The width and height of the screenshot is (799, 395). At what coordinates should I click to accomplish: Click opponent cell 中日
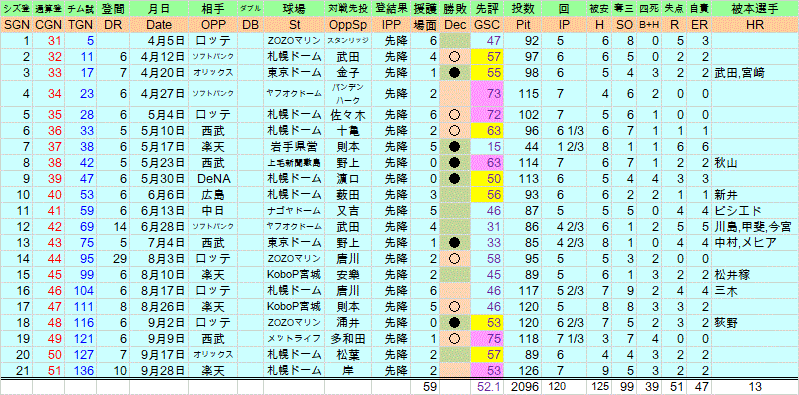(212, 210)
